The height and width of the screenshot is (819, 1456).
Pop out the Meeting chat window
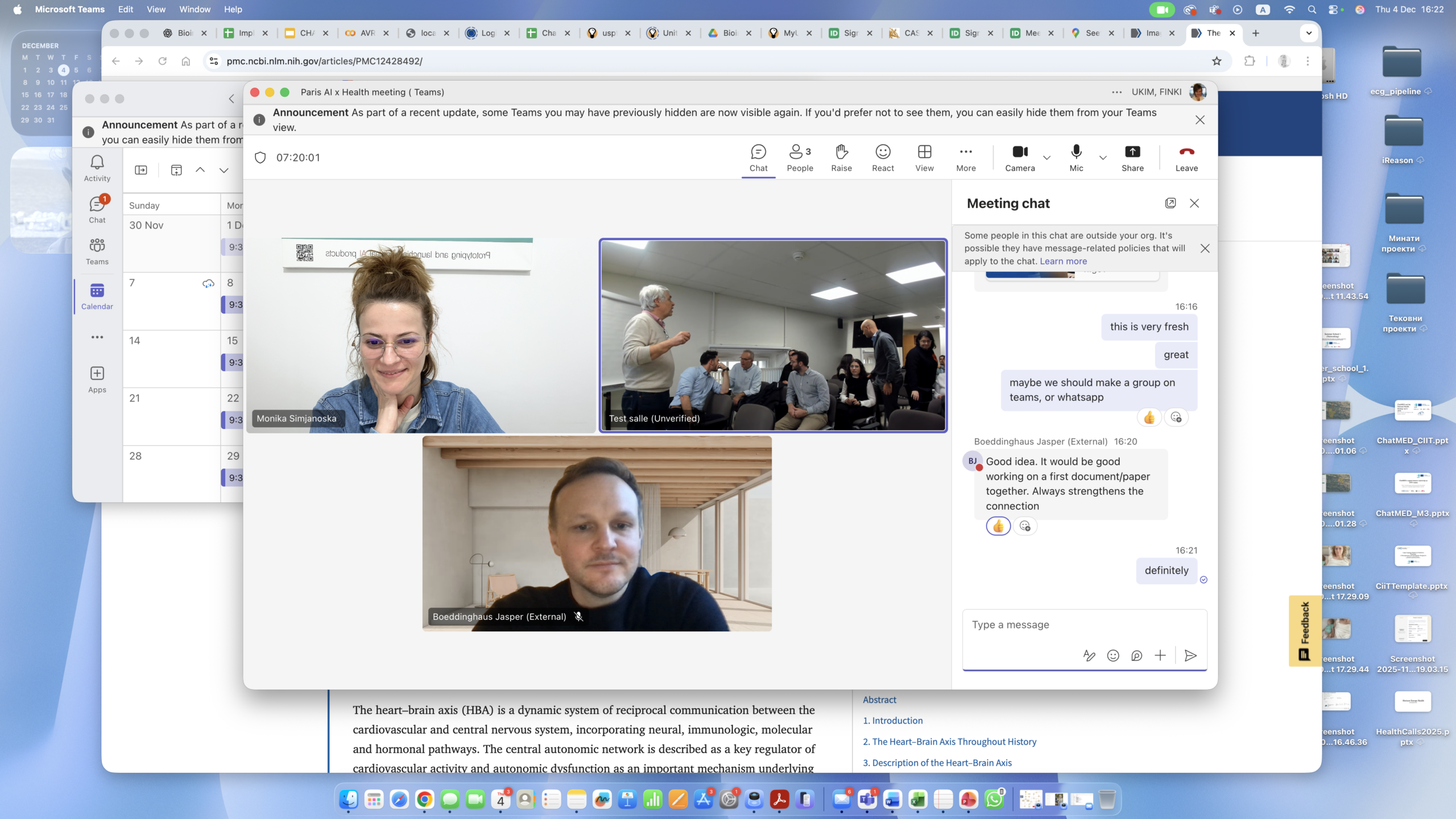click(x=1170, y=203)
